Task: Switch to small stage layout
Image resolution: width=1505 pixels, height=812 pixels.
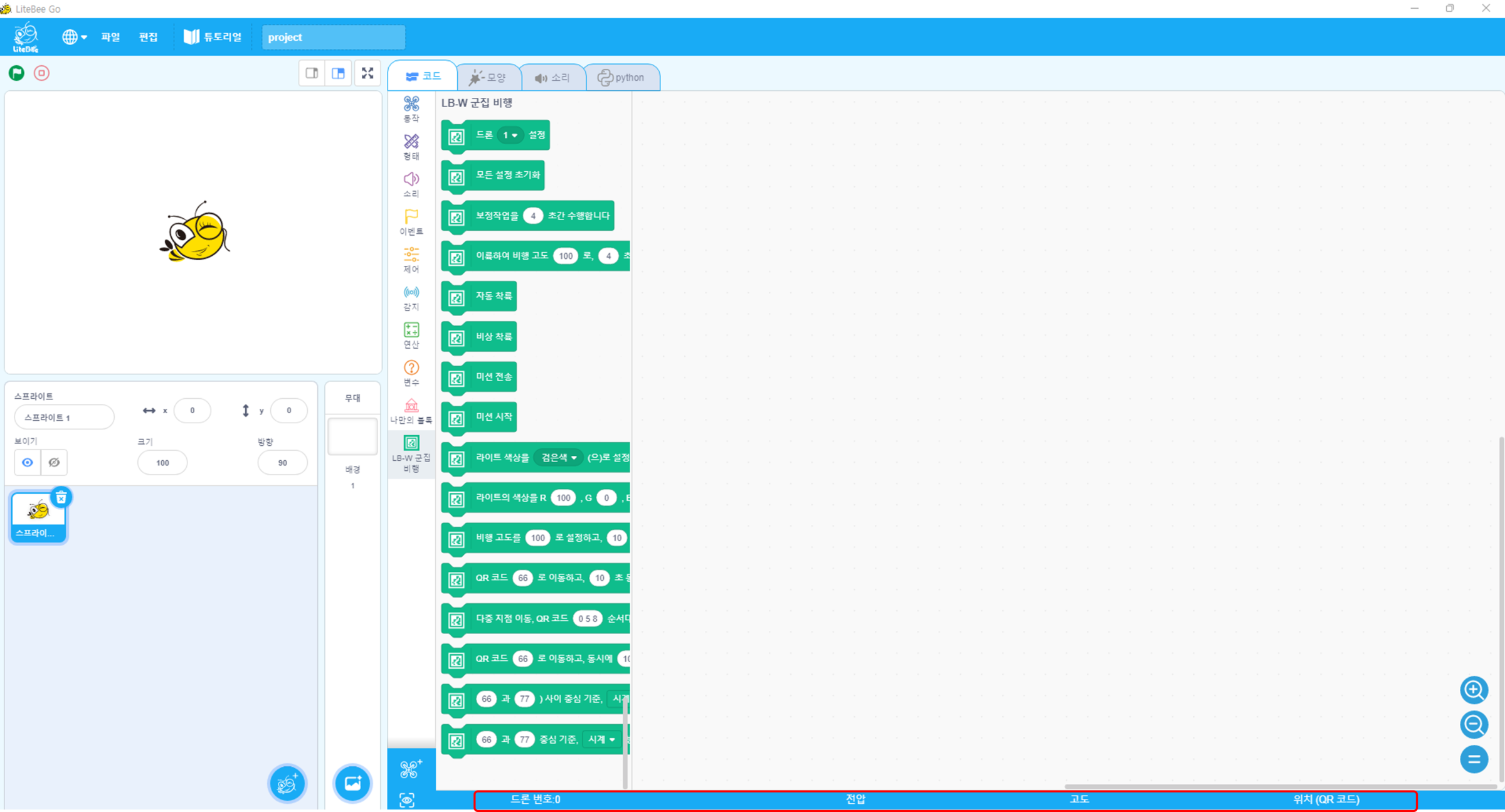Action: click(312, 73)
